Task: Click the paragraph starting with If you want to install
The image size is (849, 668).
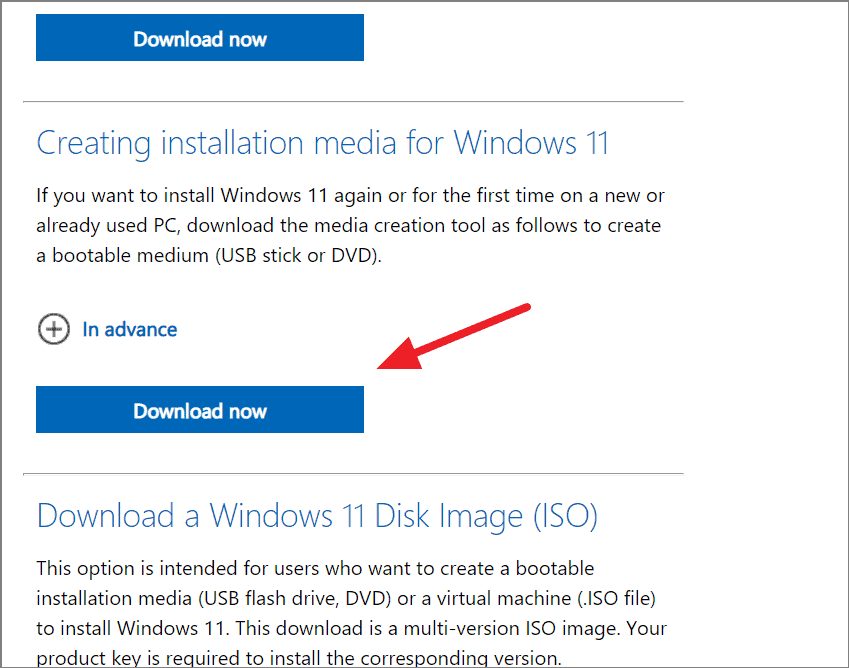Action: point(350,225)
